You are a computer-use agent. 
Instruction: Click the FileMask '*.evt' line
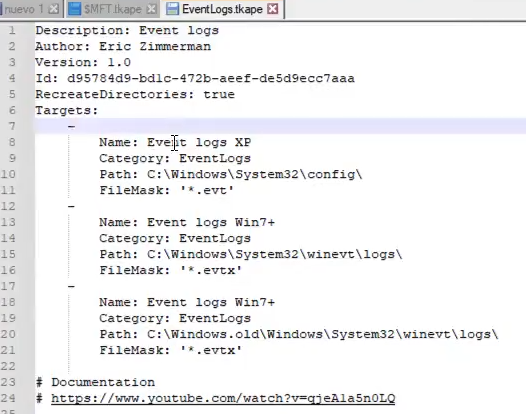[167, 190]
